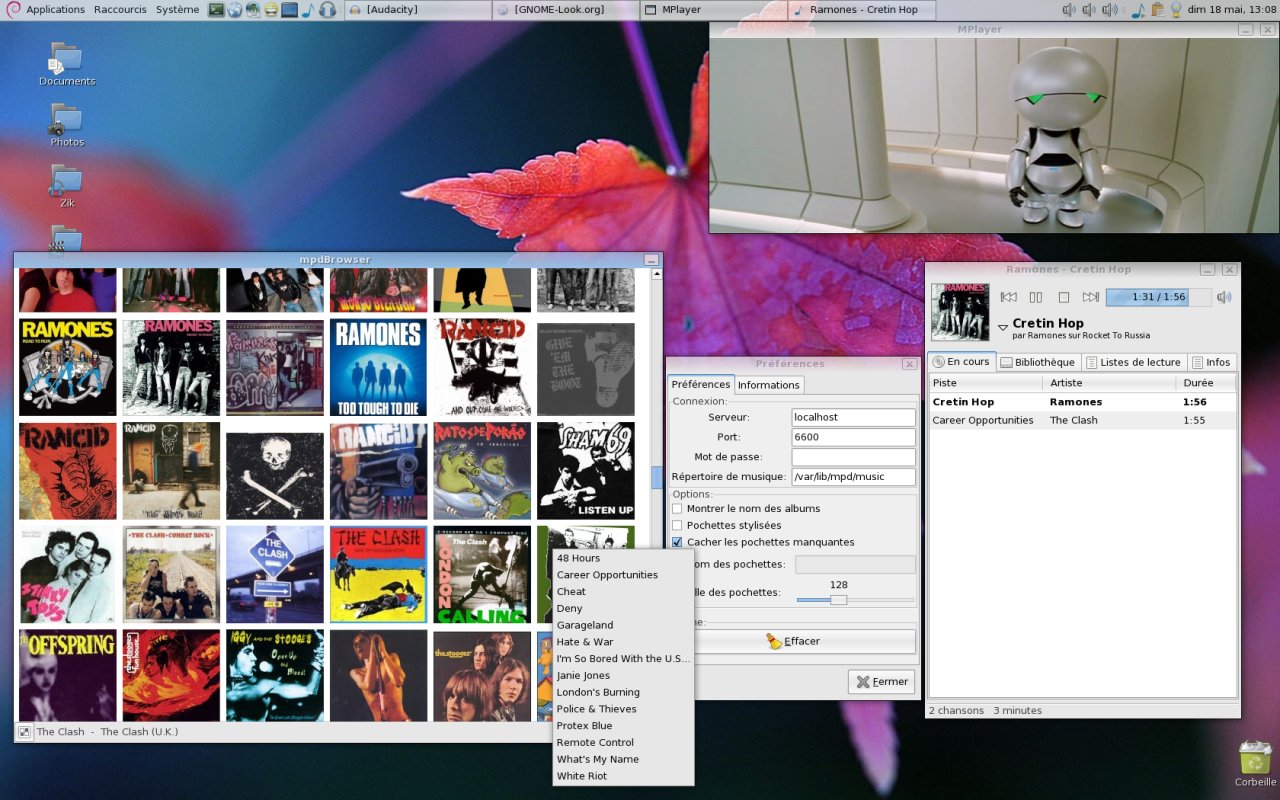Viewport: 1280px width, 800px height.
Task: Open the Raccourcis menu
Action: [x=120, y=9]
